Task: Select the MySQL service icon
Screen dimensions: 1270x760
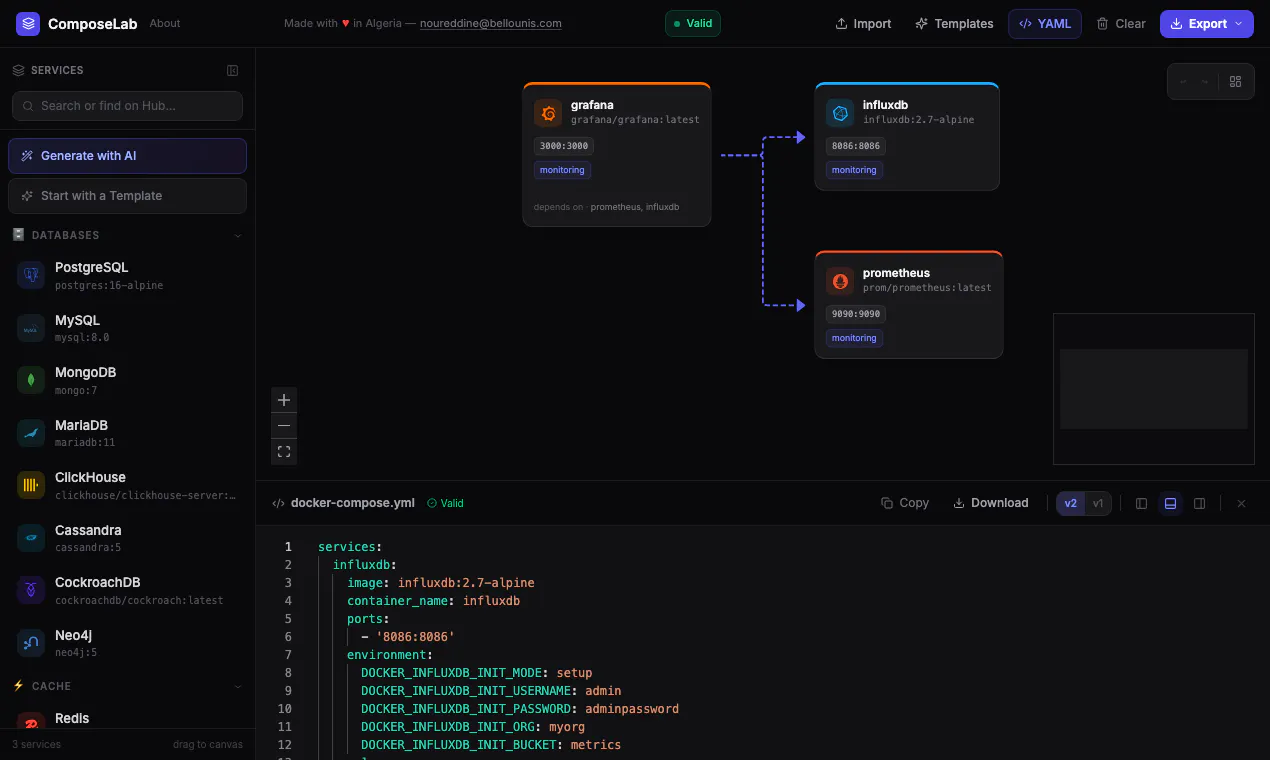Action: pyautogui.click(x=31, y=328)
